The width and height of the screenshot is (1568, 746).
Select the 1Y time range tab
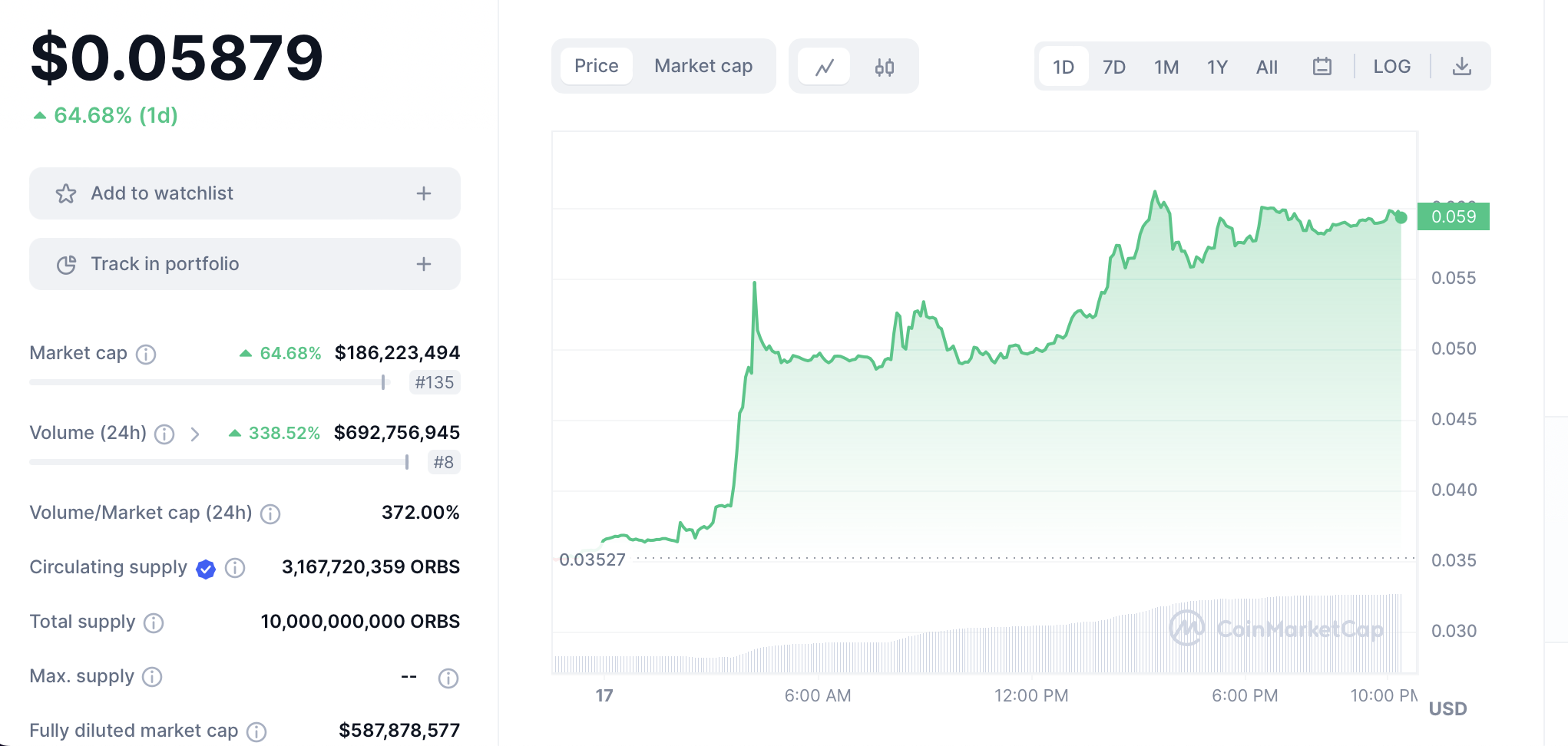[1216, 68]
